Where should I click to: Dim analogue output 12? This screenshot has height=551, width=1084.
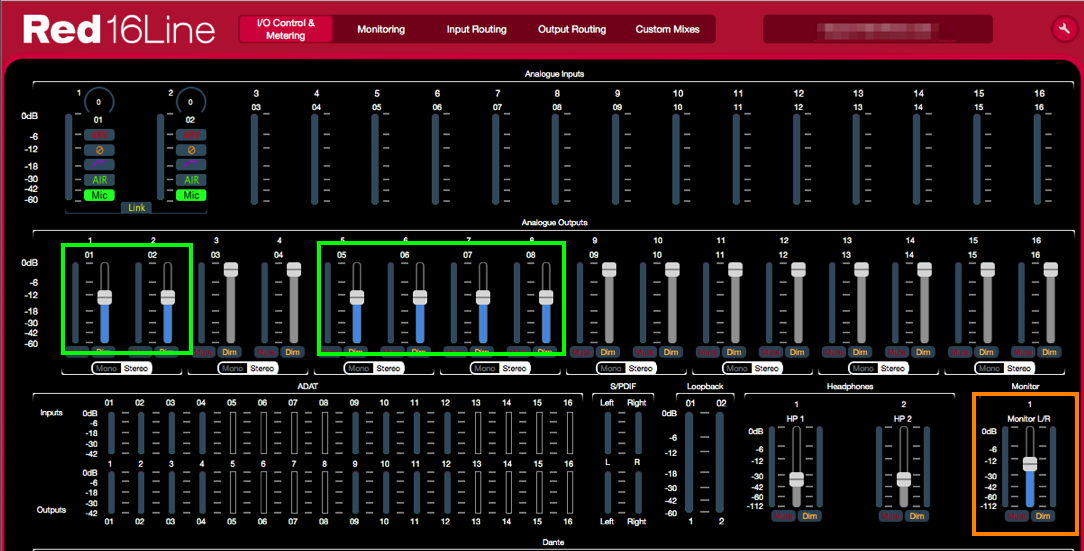pos(797,352)
